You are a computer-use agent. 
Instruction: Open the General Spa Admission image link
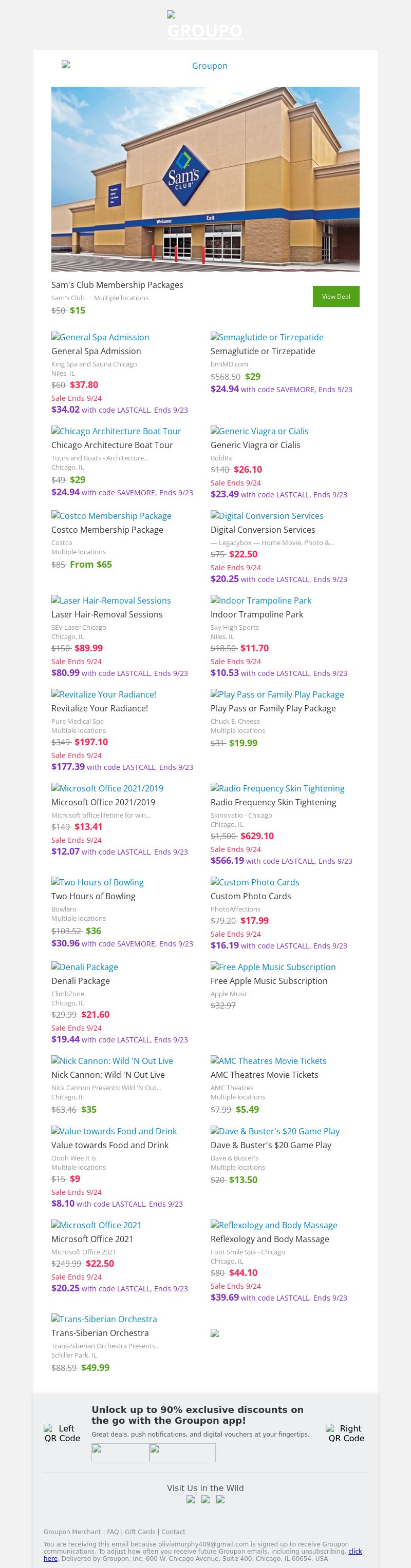click(x=101, y=337)
